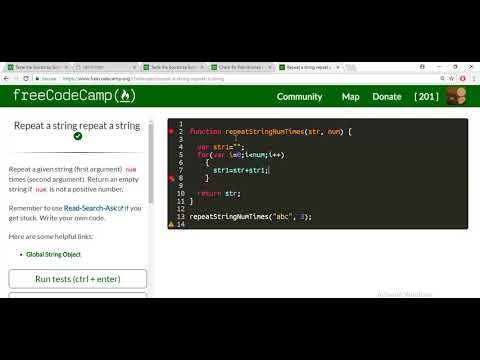Click the 'Here are some helpful links:' text
Viewport: 480px width, 360px height.
click(51, 236)
